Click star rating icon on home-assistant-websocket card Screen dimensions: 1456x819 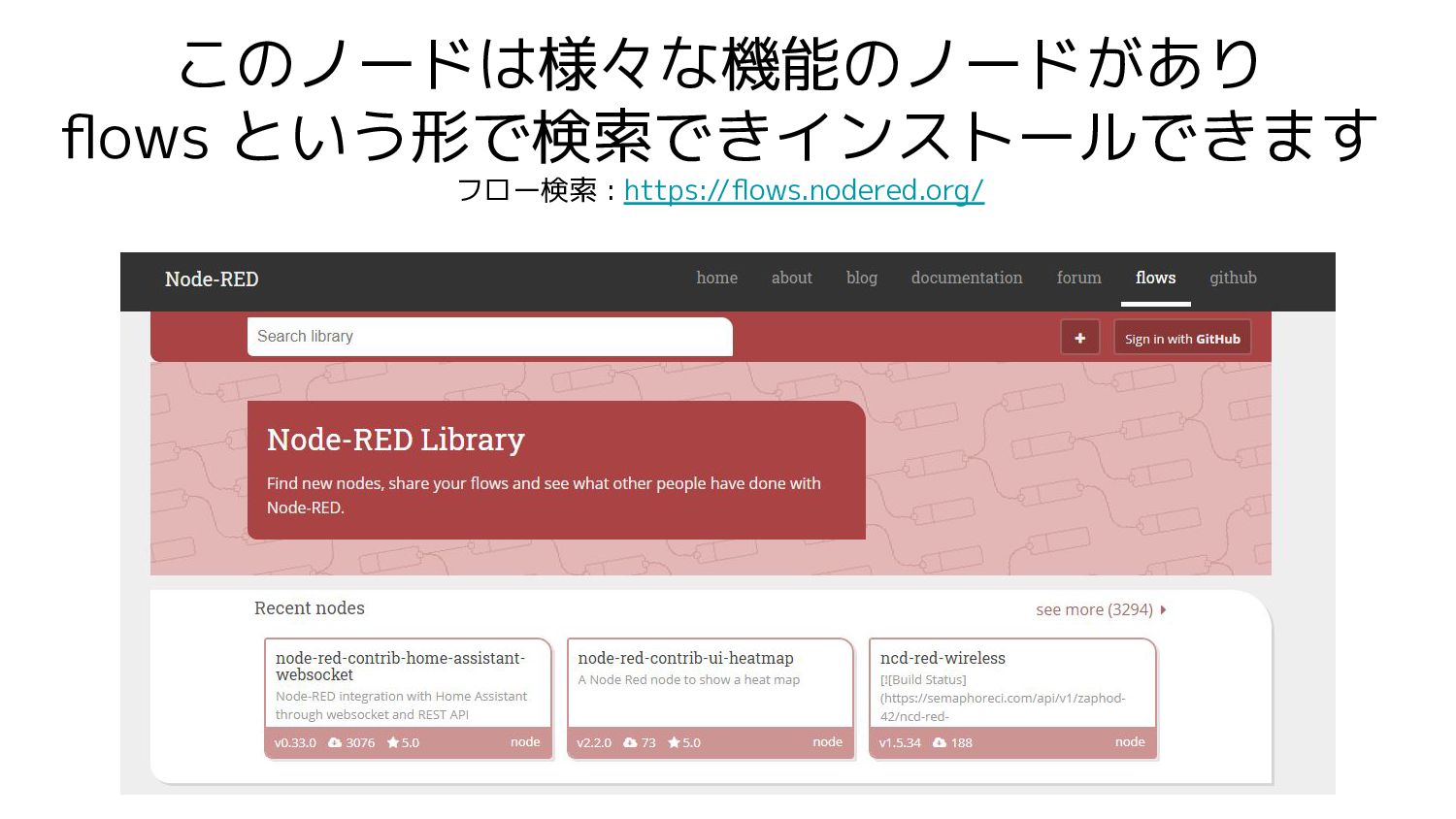coord(393,742)
